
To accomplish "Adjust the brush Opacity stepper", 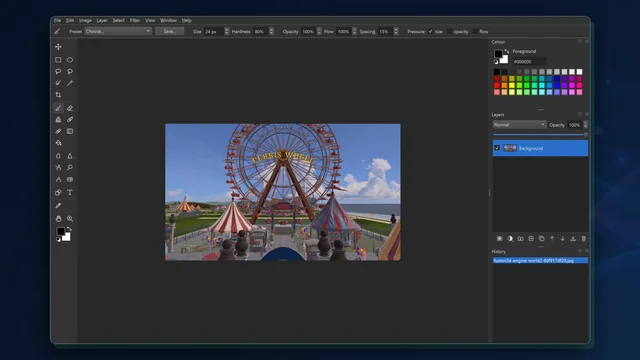I will pyautogui.click(x=319, y=31).
